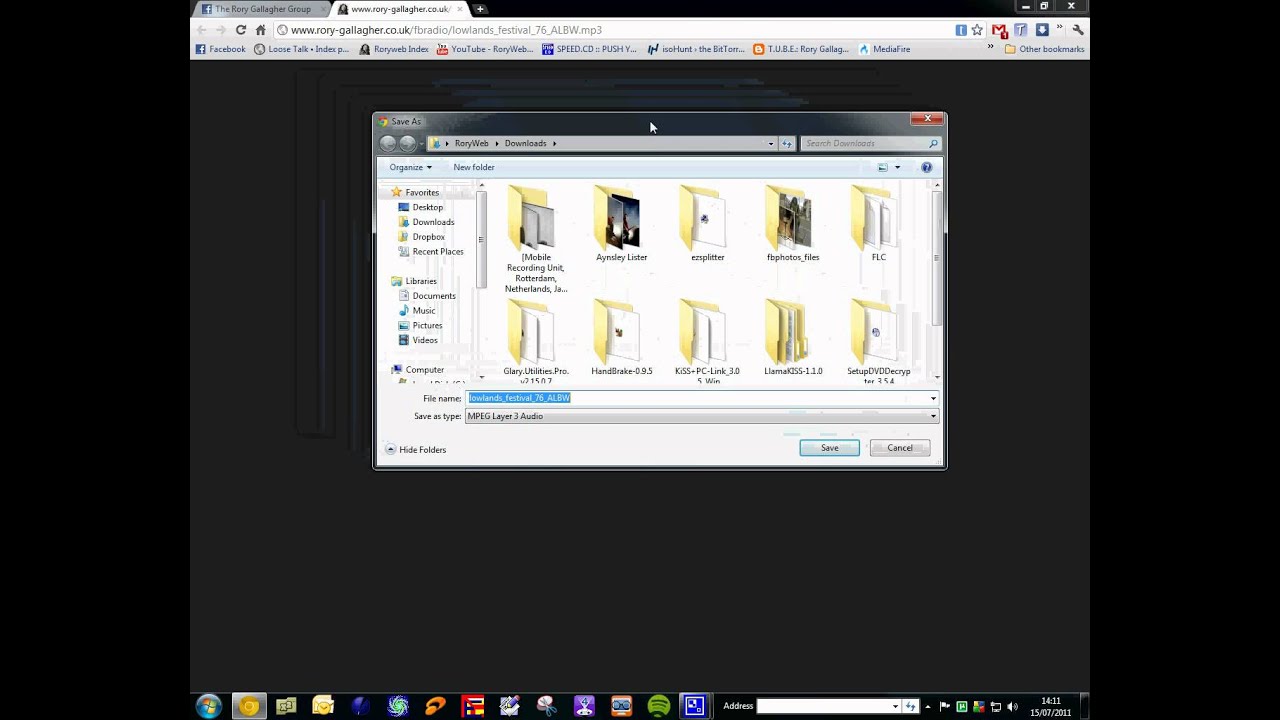Click the Windows Start orb
This screenshot has width=1280, height=720.
[x=209, y=706]
